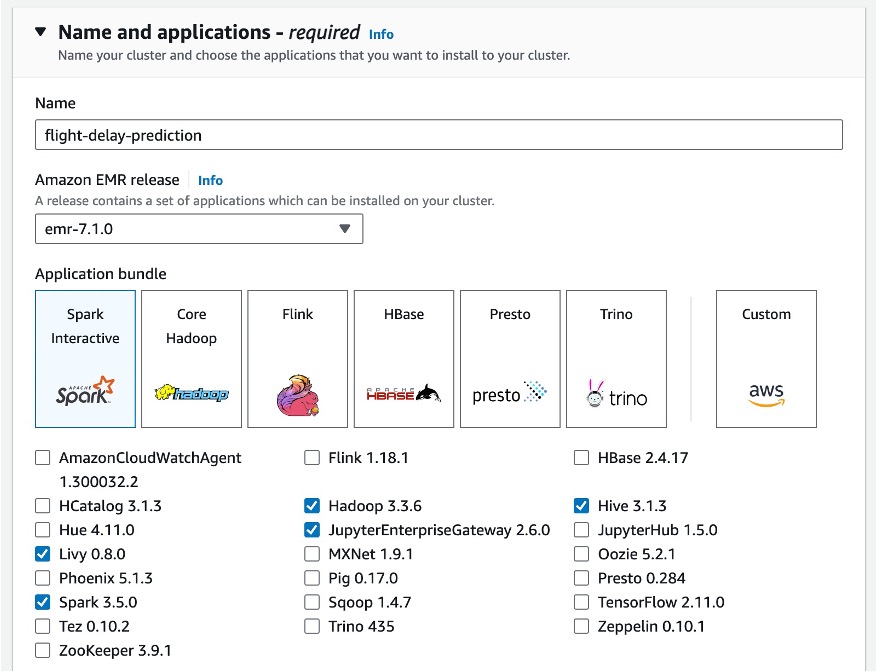The width and height of the screenshot is (876, 672).
Task: Open Info link next to Amazon EMR release
Action: tap(210, 180)
